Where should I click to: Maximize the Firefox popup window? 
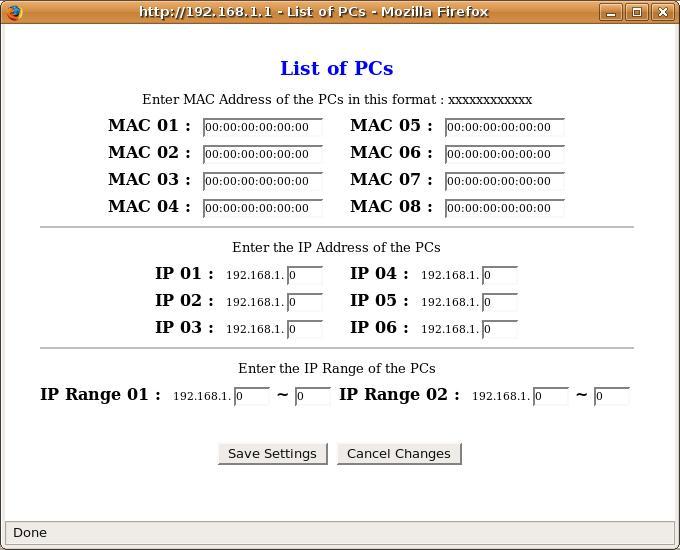pos(636,12)
